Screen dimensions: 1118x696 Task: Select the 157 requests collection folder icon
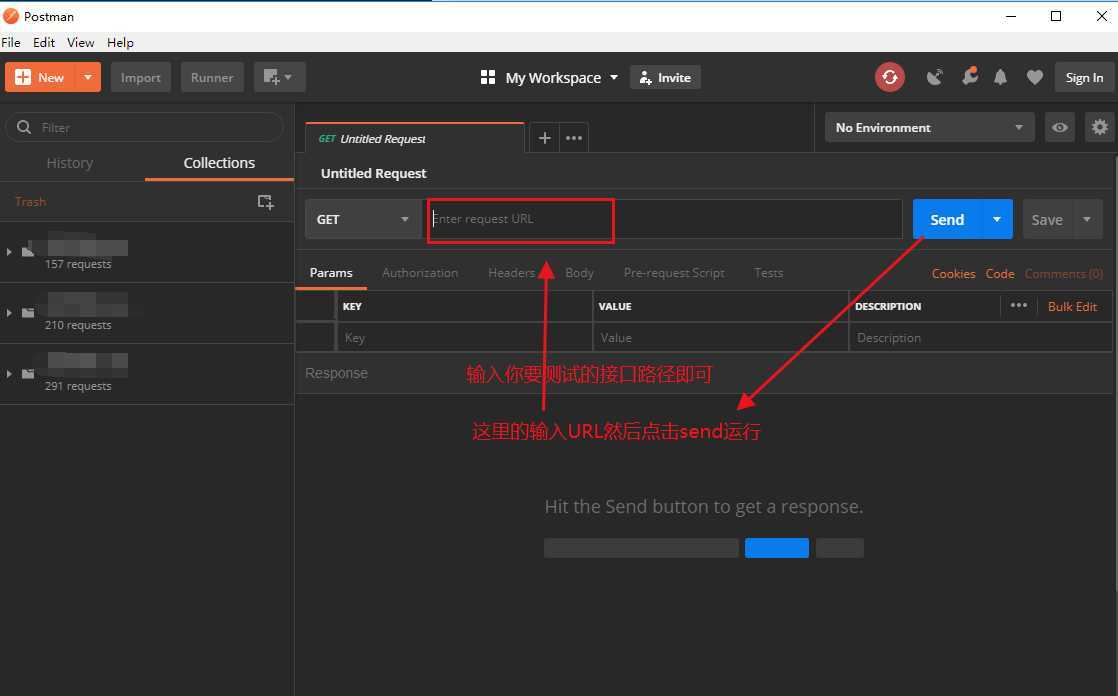click(x=28, y=251)
